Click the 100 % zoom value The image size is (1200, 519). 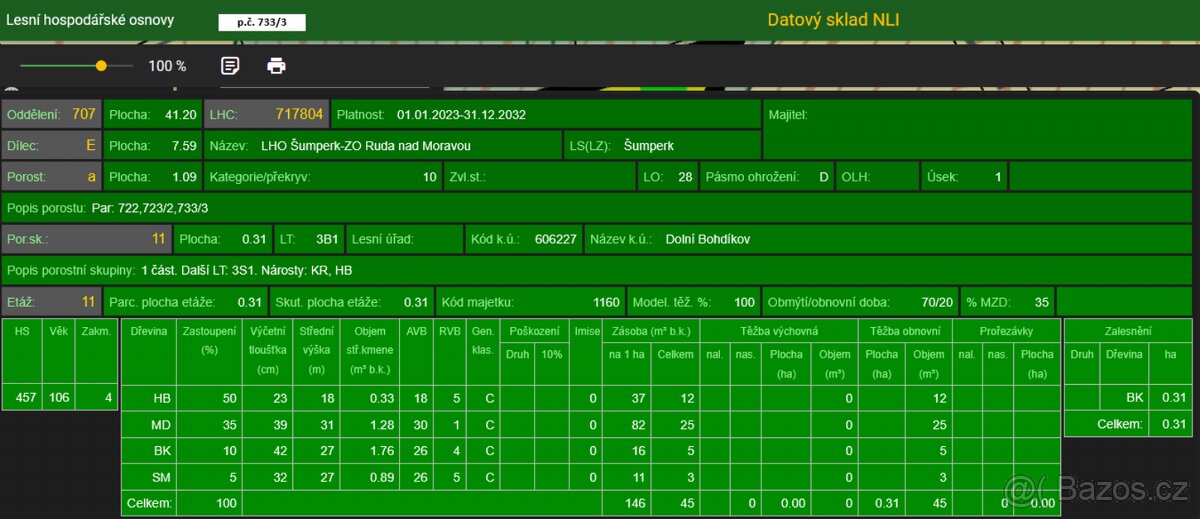[167, 66]
